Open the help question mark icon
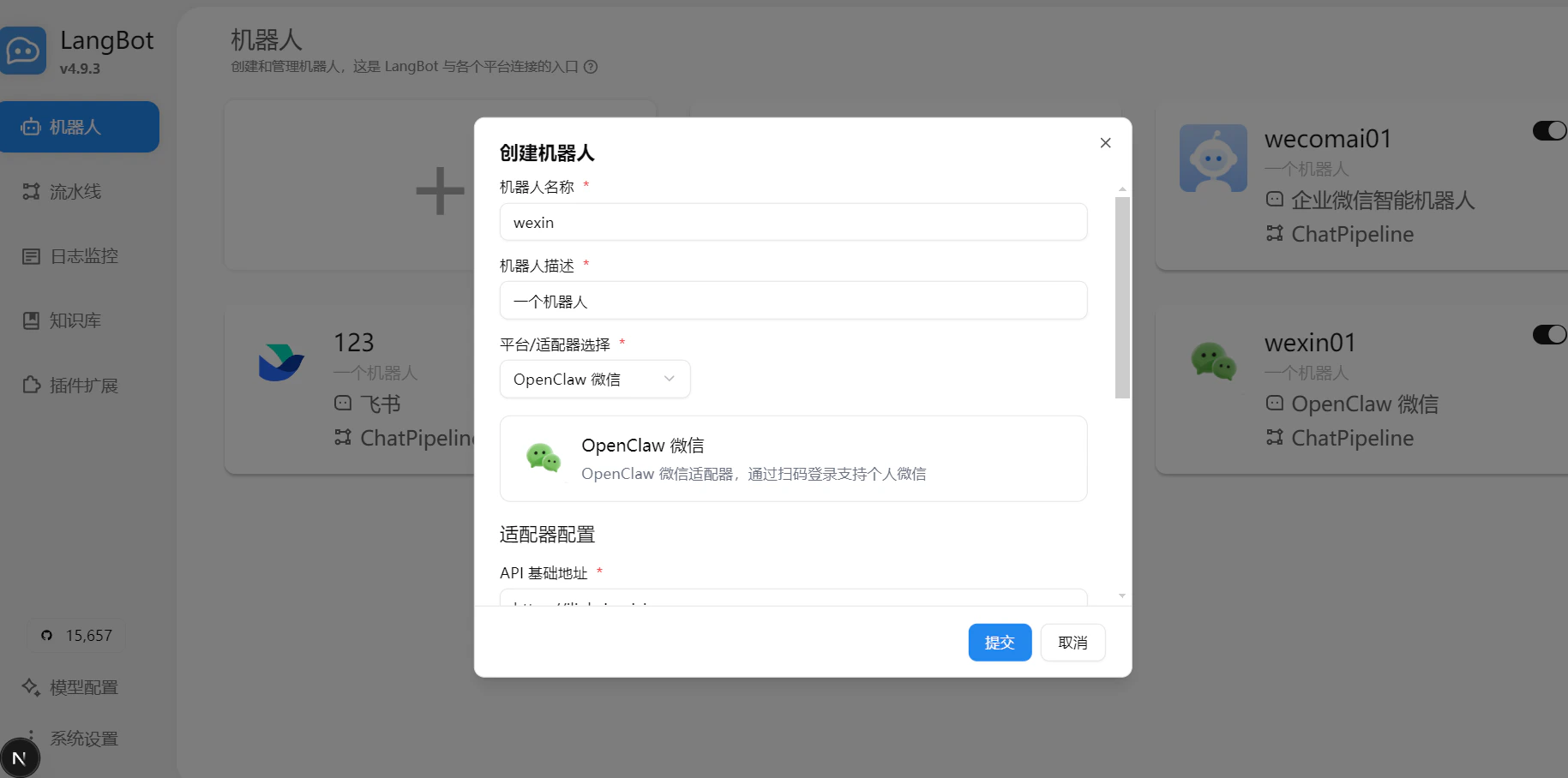This screenshot has height=778, width=1568. 591,67
